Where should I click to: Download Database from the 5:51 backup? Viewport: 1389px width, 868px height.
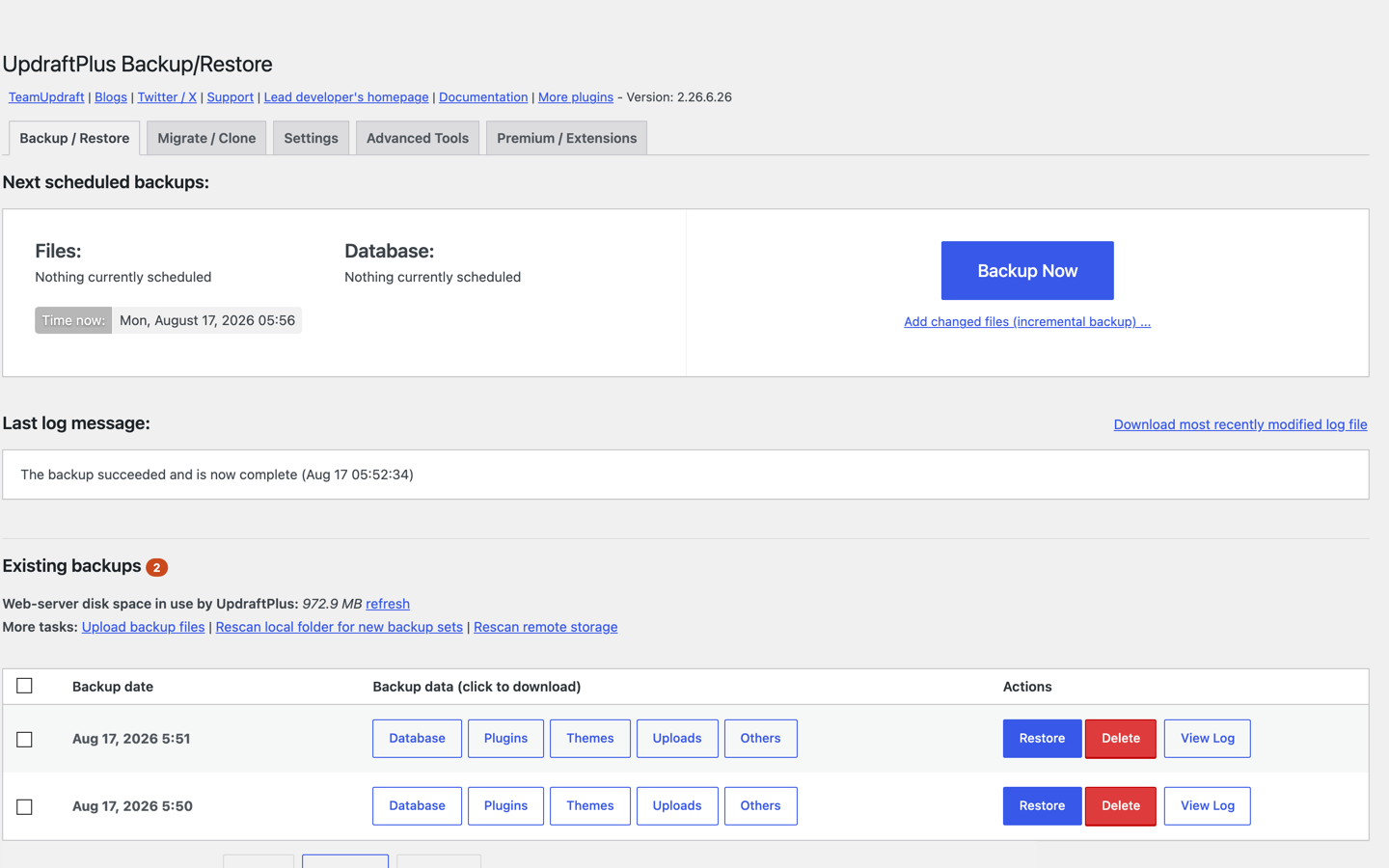(x=417, y=739)
